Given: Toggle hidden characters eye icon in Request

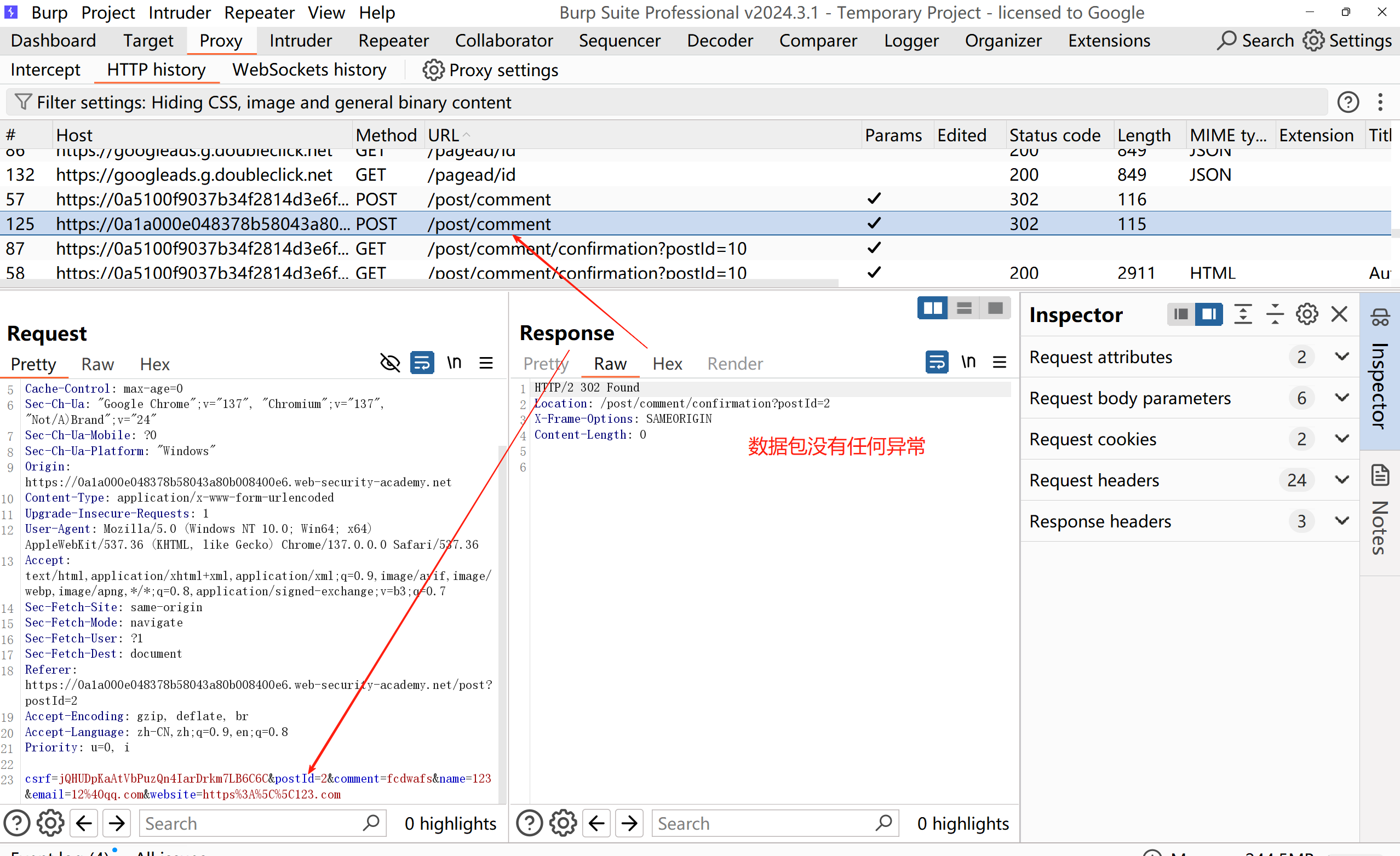Looking at the screenshot, I should [390, 363].
